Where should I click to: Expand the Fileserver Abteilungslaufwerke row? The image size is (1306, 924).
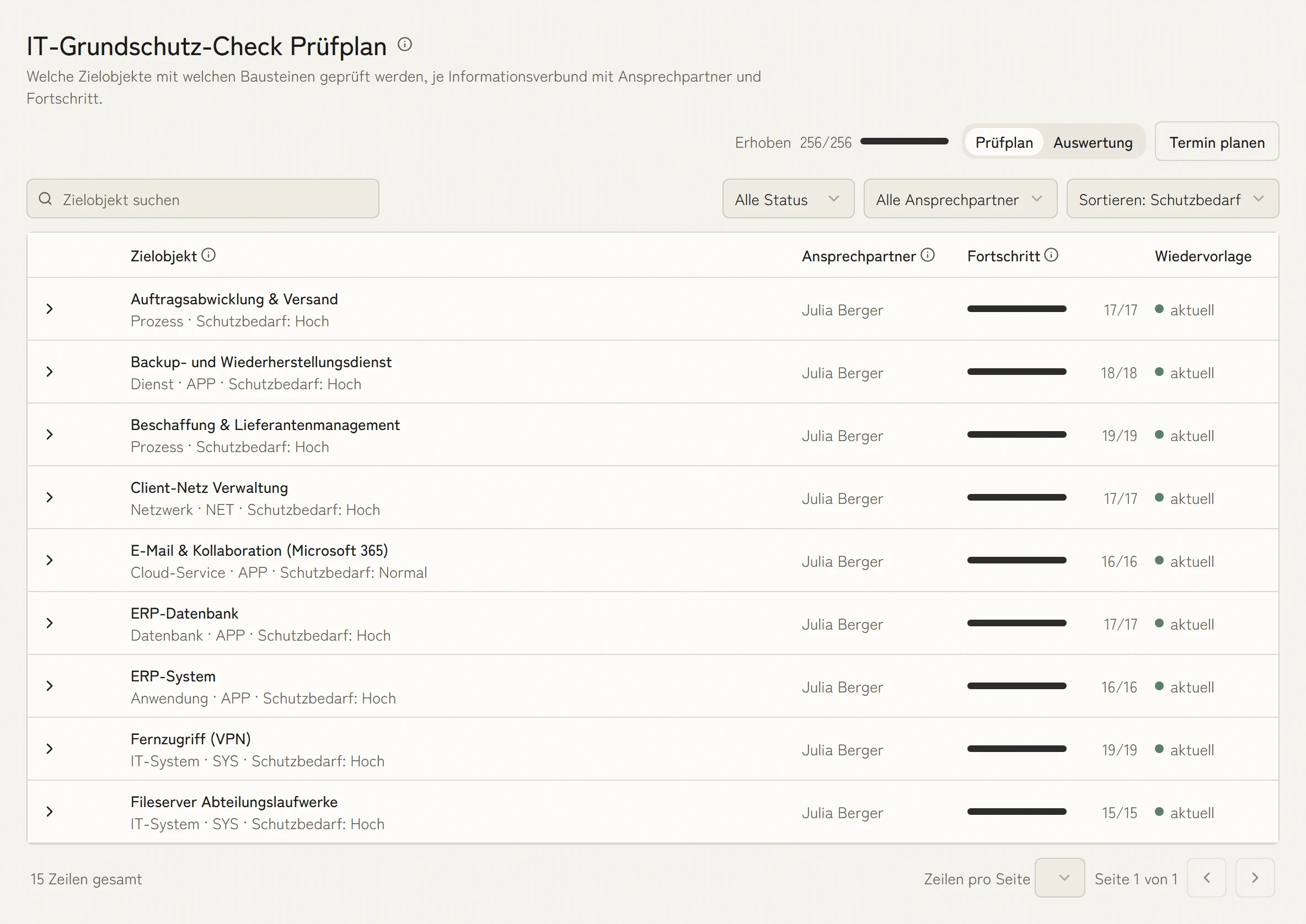pyautogui.click(x=50, y=812)
